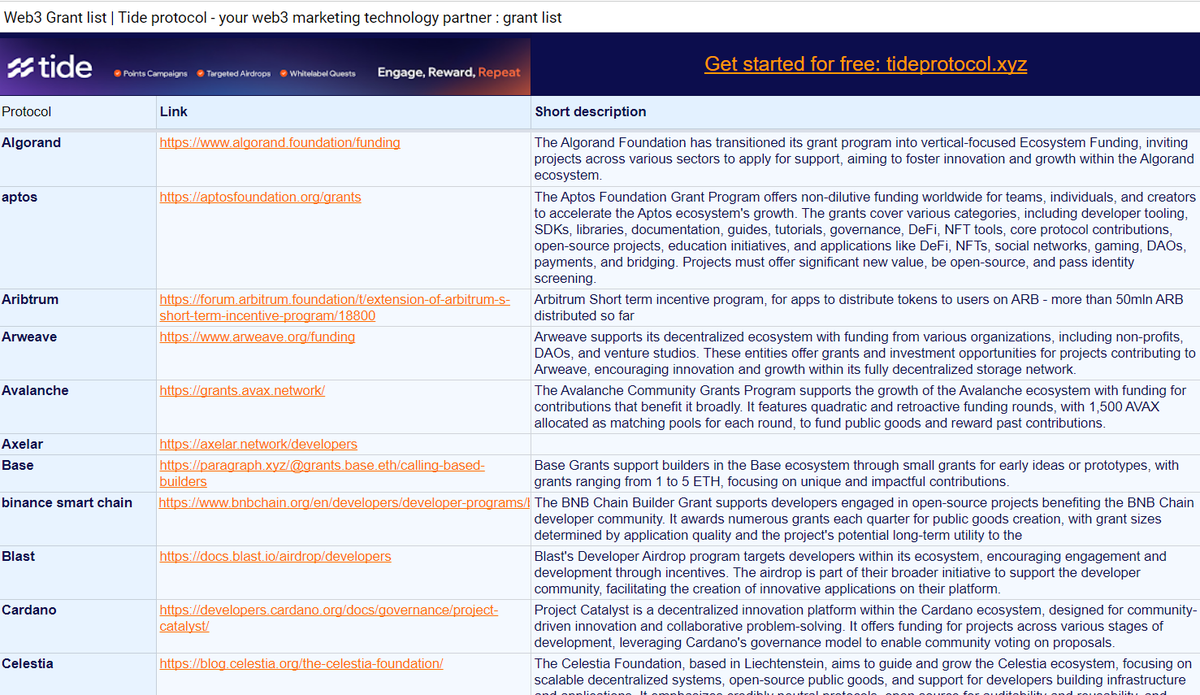Select the Short description column header
The image size is (1200, 695).
click(x=865, y=112)
